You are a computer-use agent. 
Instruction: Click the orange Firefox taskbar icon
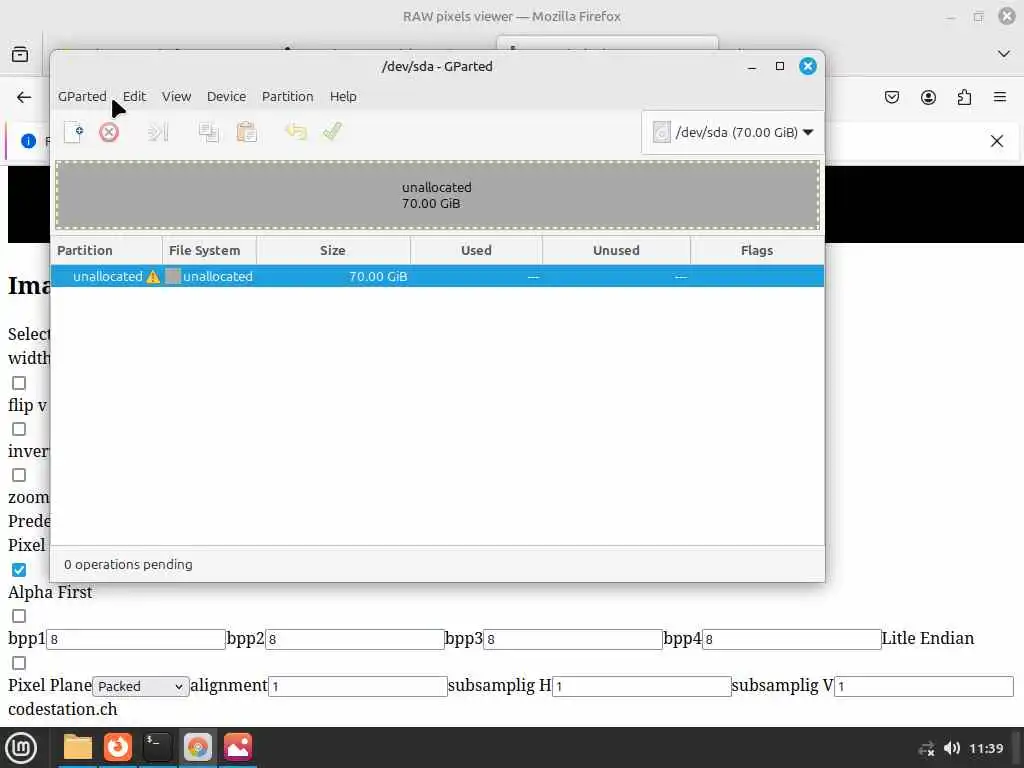118,747
